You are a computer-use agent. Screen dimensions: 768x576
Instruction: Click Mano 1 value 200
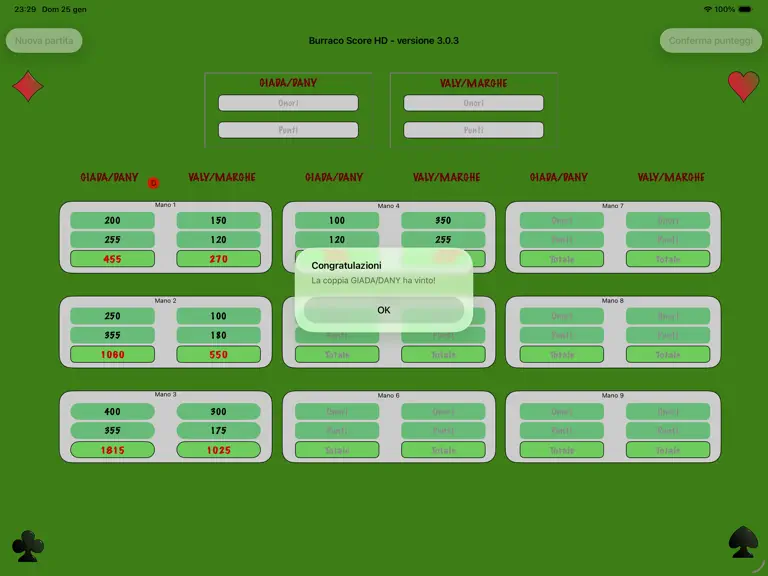112,220
